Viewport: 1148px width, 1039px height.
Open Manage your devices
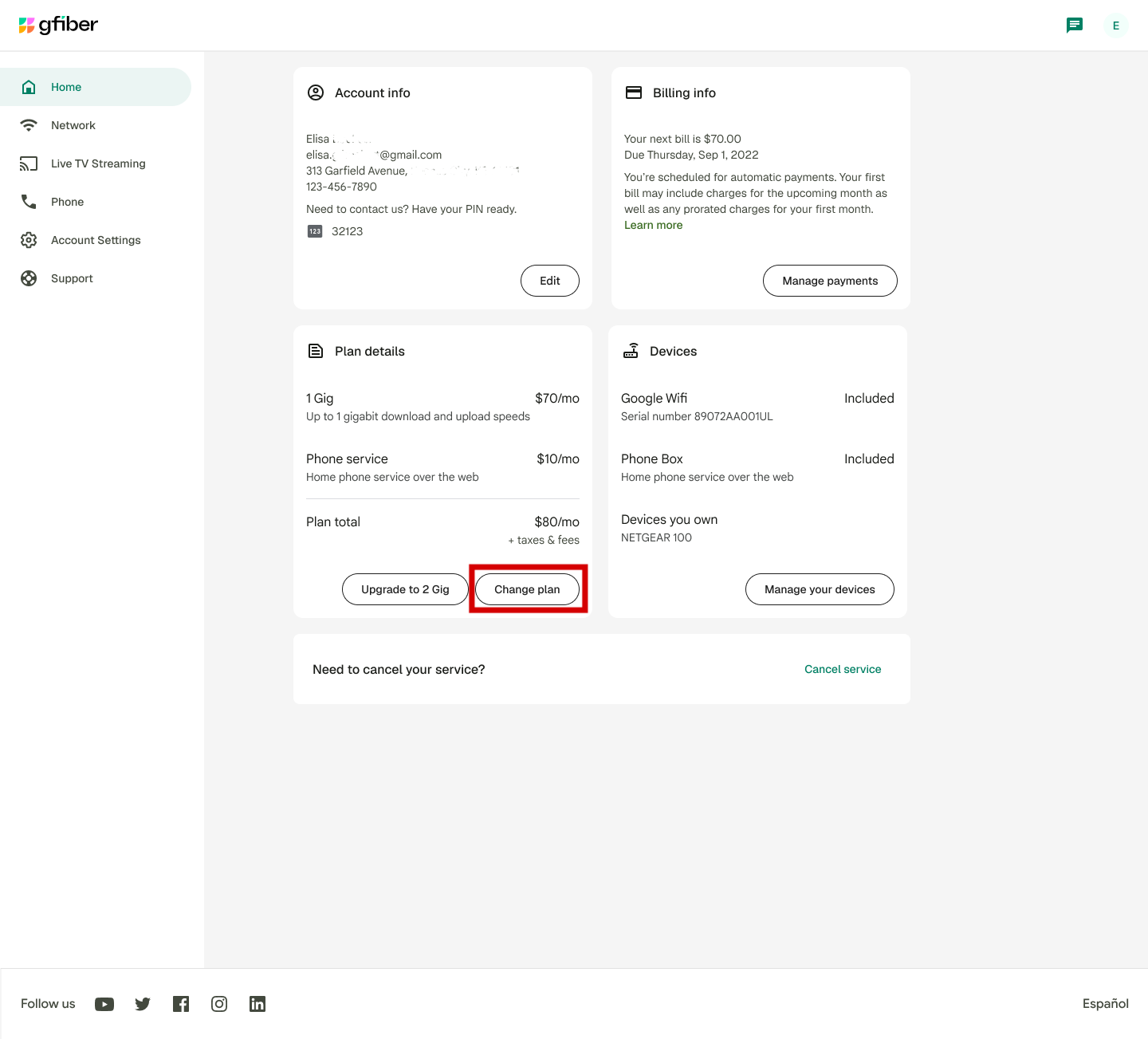[x=820, y=589]
